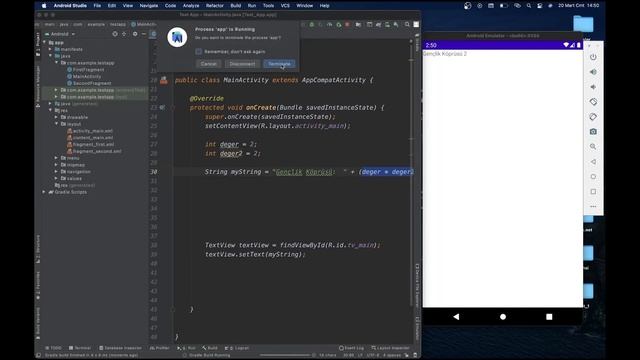This screenshot has width=640, height=360.
Task: Click the Terminate button in dialog
Action: click(279, 64)
